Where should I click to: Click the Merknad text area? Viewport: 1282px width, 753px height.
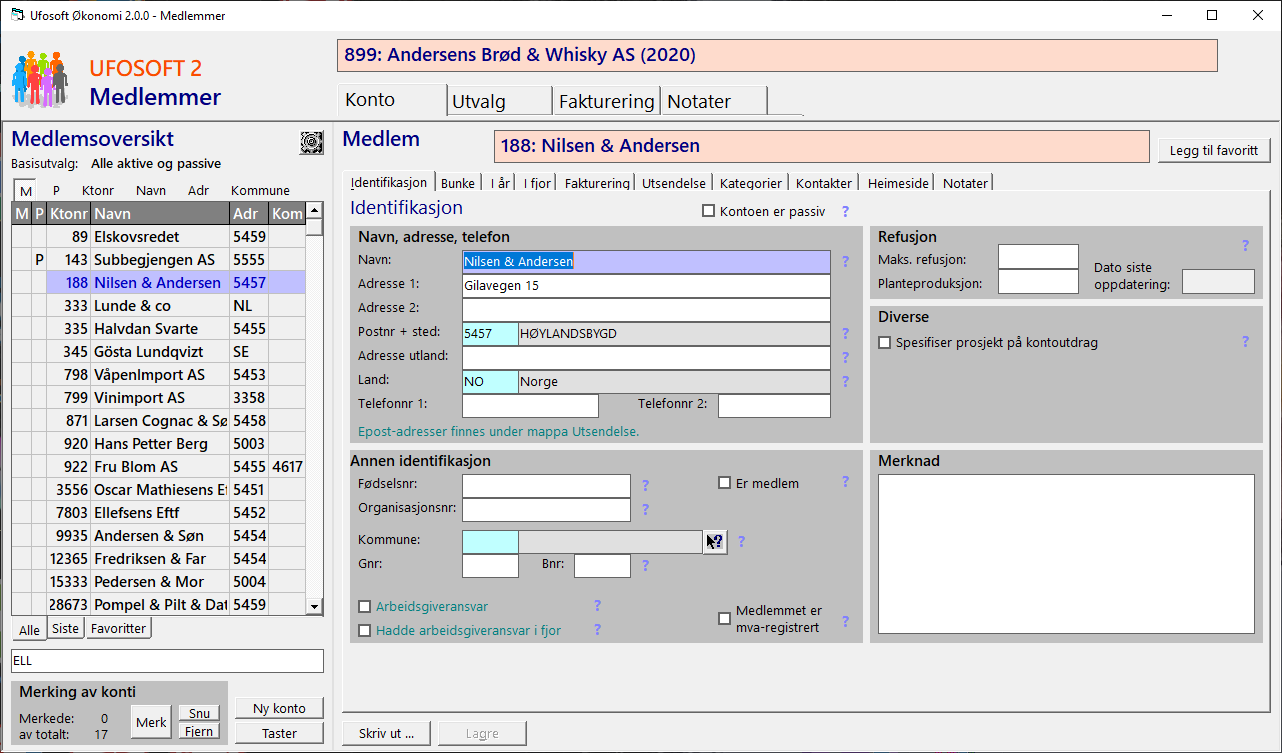1066,553
